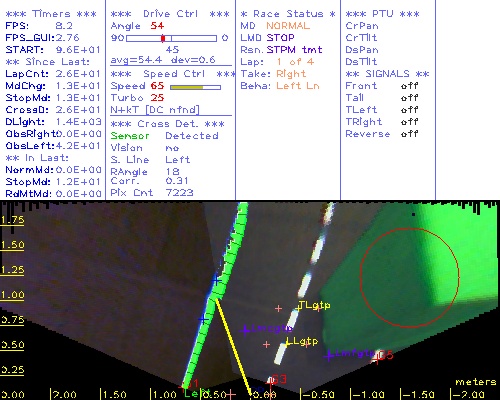Open the Race Status panel header
Image resolution: width=500 pixels, height=400 pixels.
coord(288,14)
